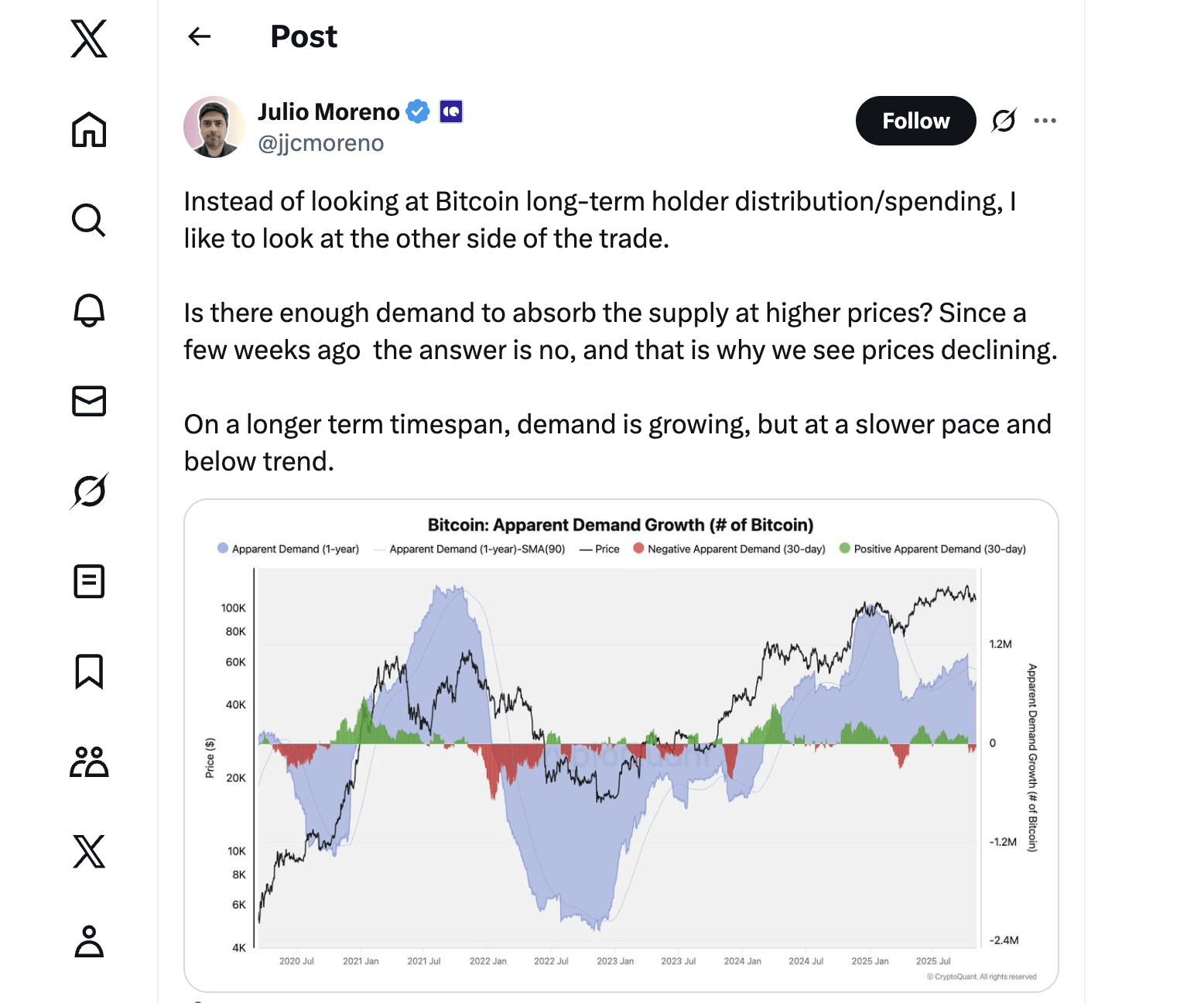This screenshot has height=1003, width=1204.
Task: Open the Premium X page in sidebar
Action: [x=89, y=851]
